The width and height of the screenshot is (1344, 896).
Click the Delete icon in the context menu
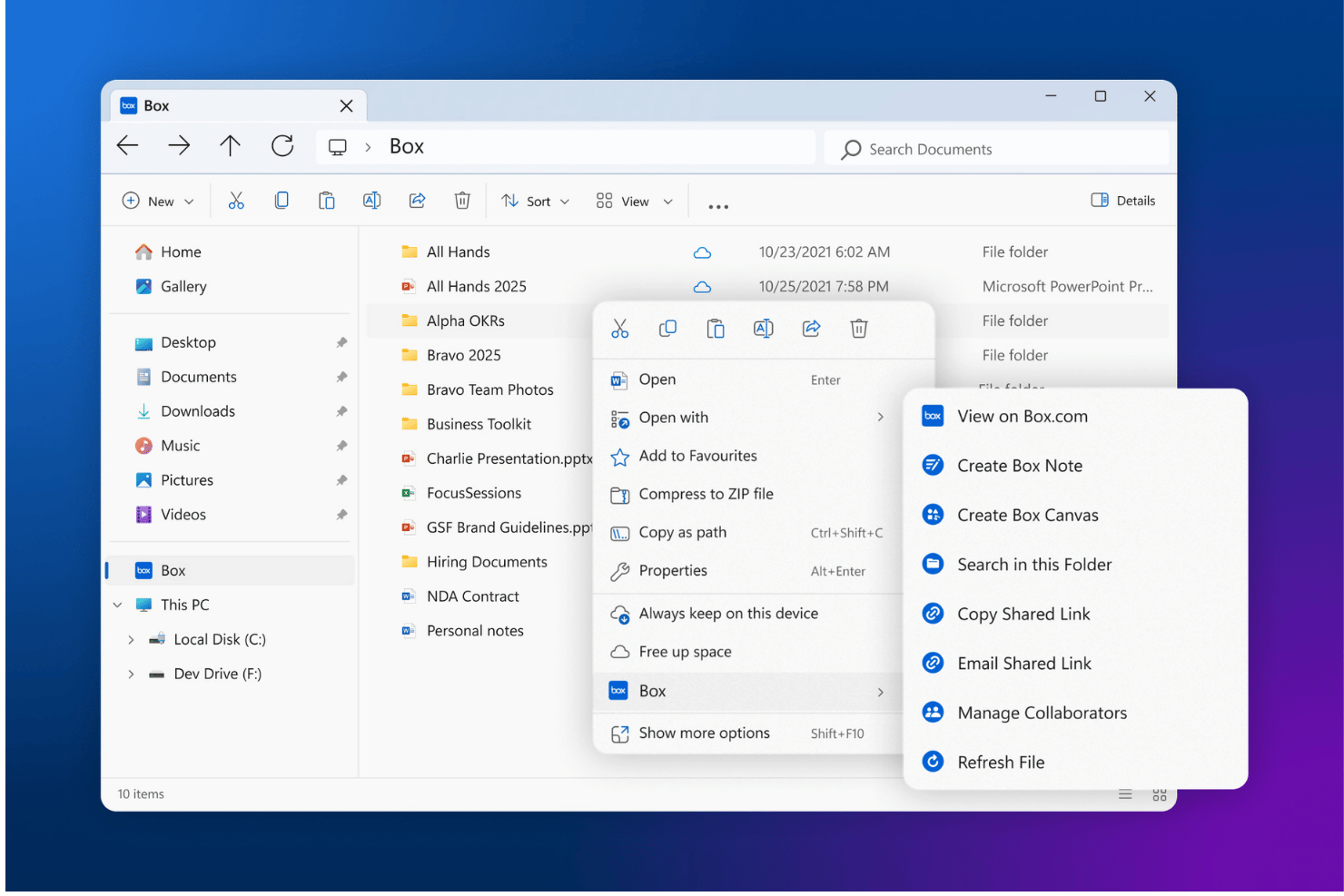click(859, 329)
